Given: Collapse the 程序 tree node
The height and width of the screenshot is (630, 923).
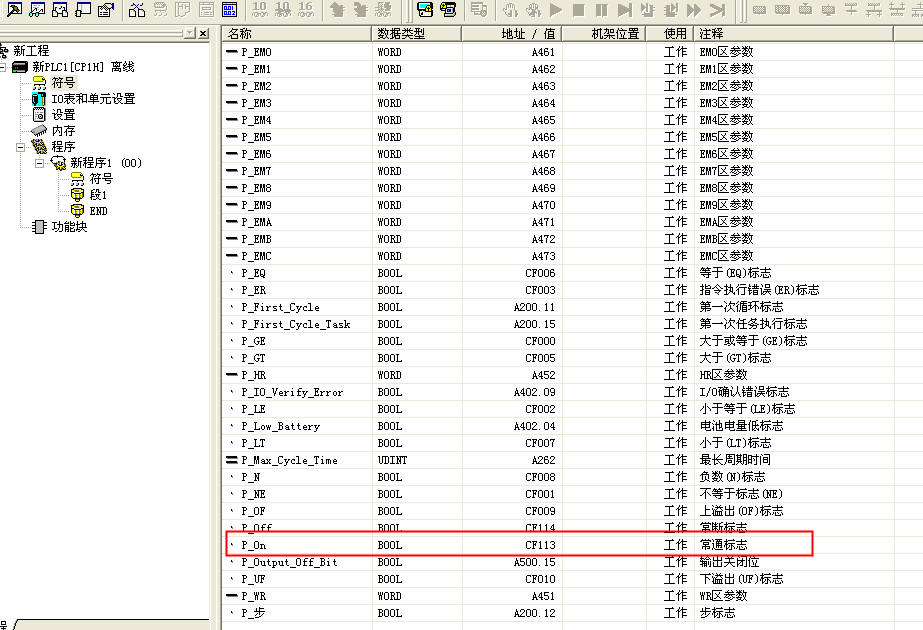Looking at the screenshot, I should tap(22, 147).
